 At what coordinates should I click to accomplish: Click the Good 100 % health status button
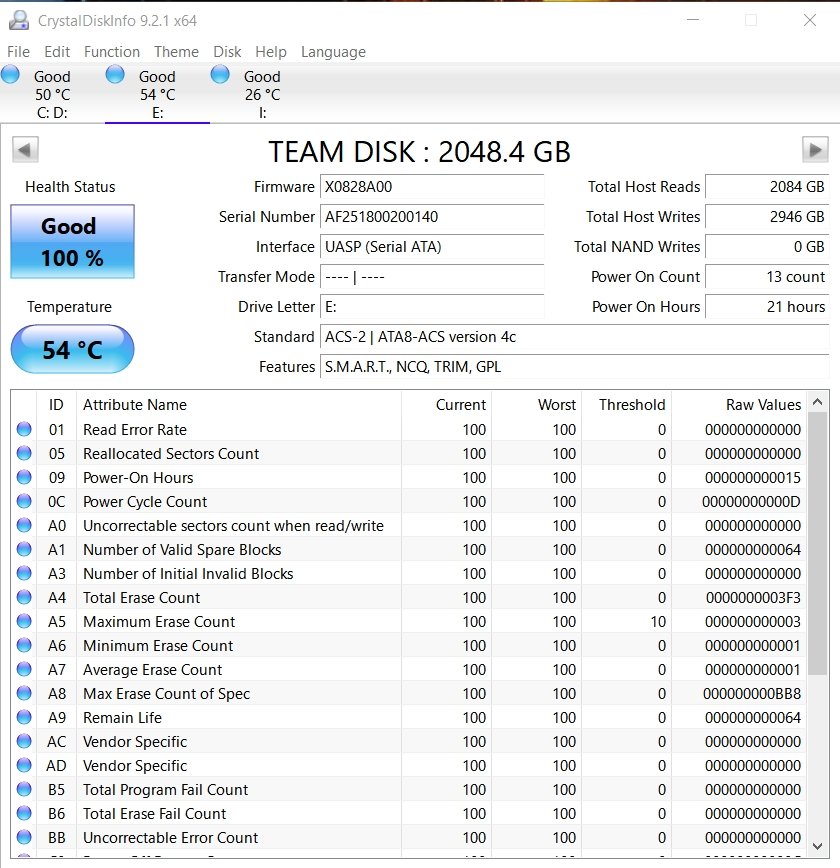pyautogui.click(x=72, y=242)
